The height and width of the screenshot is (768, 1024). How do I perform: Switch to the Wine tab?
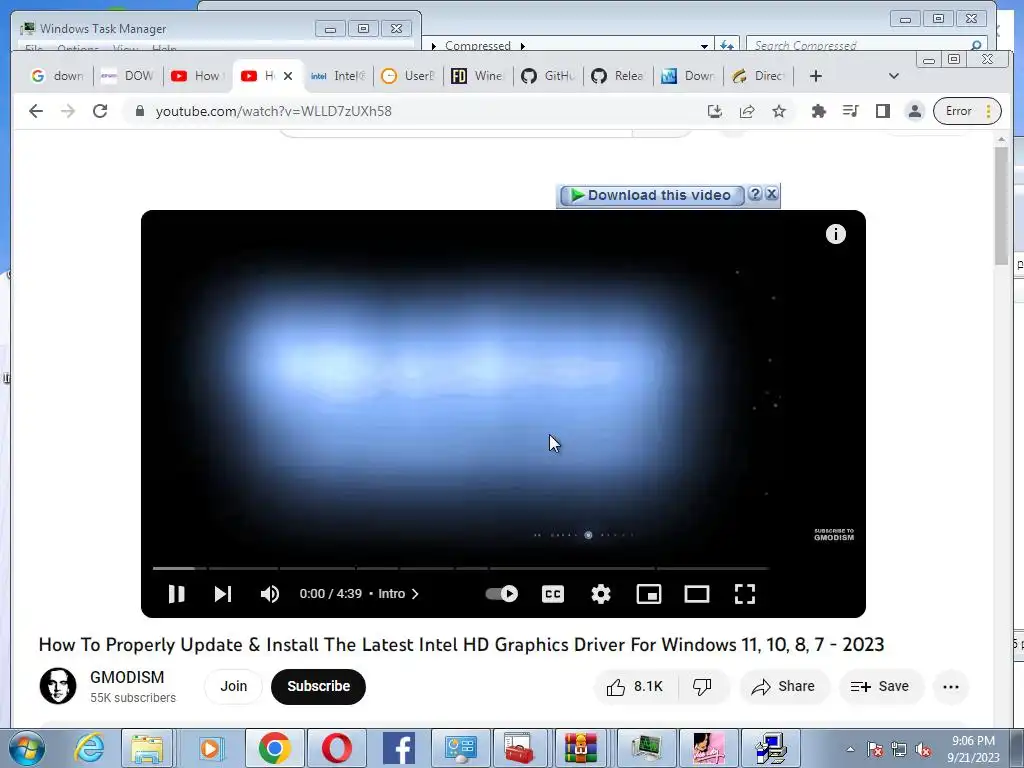click(x=478, y=76)
